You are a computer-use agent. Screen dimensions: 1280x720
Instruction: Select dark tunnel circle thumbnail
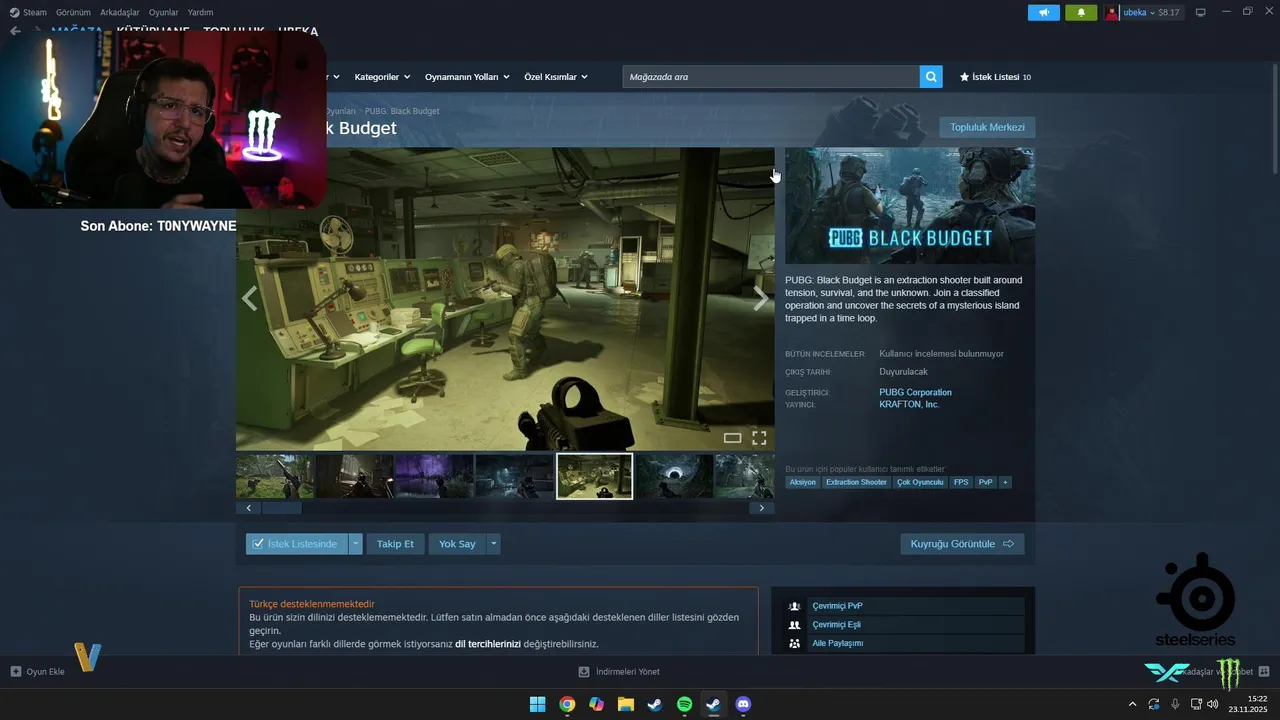tap(674, 476)
